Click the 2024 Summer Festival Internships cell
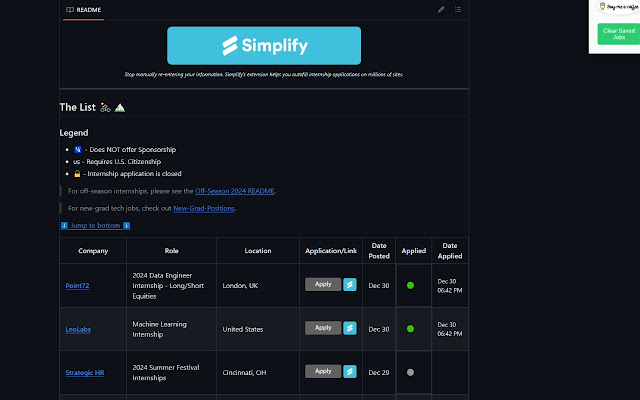This screenshot has width=640, height=400. click(171, 372)
